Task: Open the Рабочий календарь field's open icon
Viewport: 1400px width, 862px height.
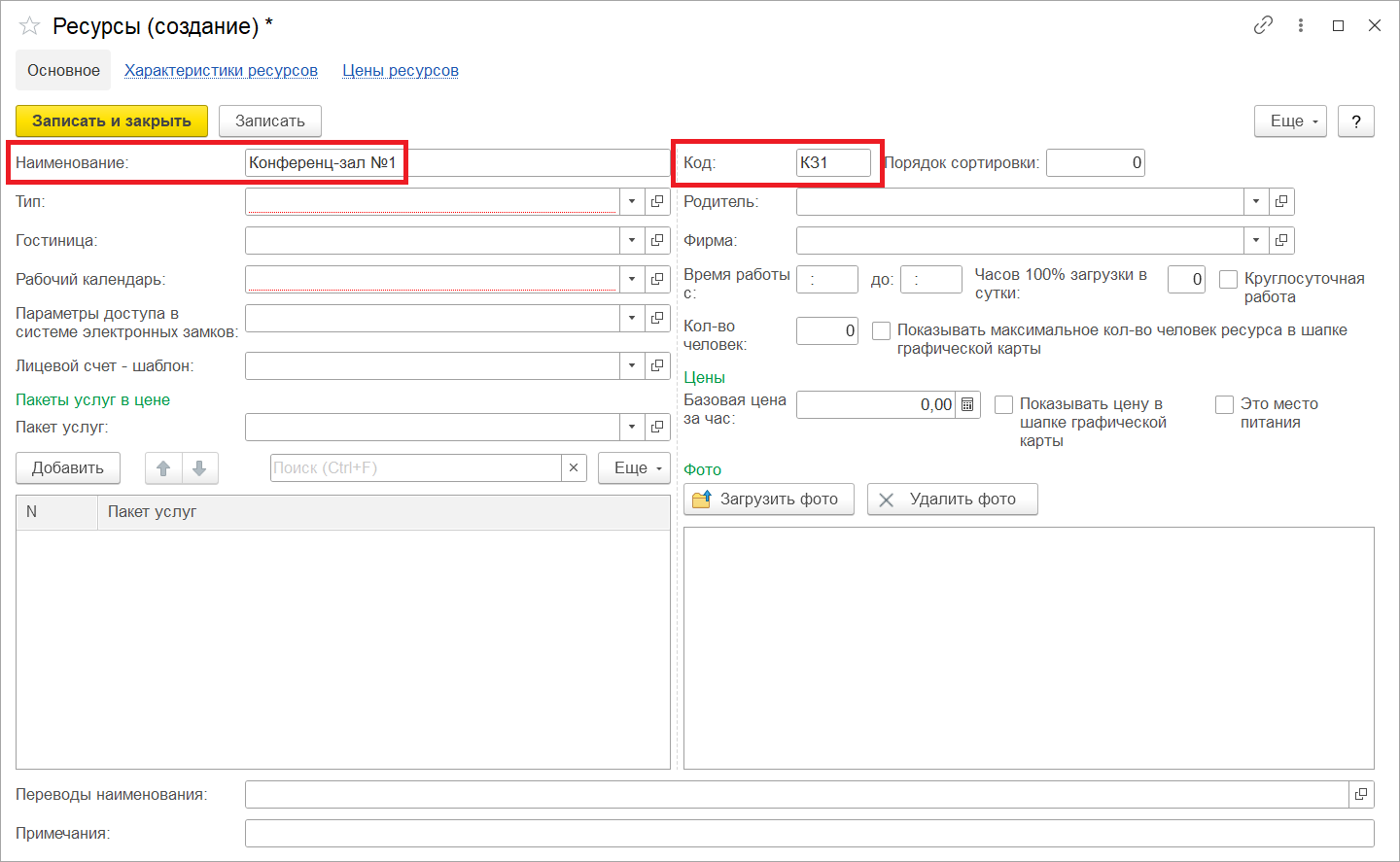Action: pos(657,279)
